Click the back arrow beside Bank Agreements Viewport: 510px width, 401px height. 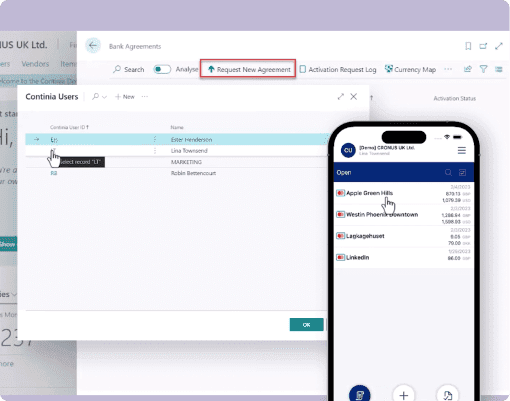[x=93, y=46]
